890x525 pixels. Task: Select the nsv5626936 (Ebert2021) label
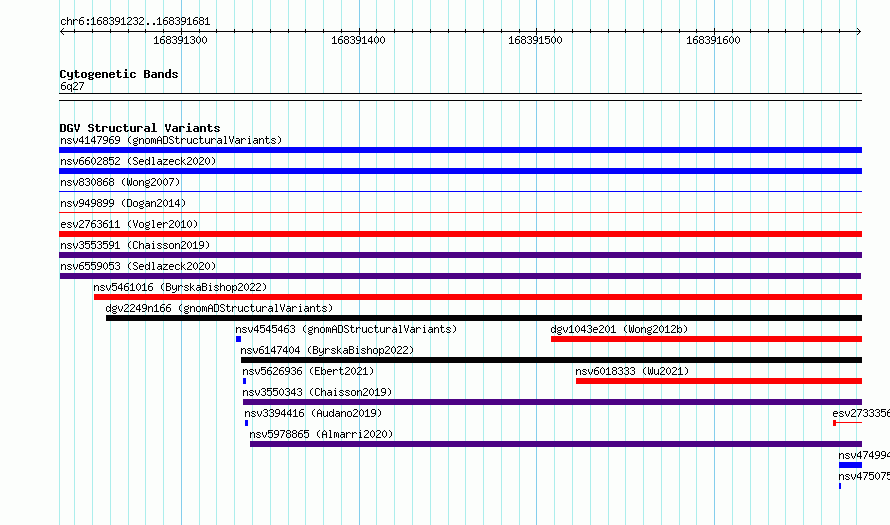[308, 371]
